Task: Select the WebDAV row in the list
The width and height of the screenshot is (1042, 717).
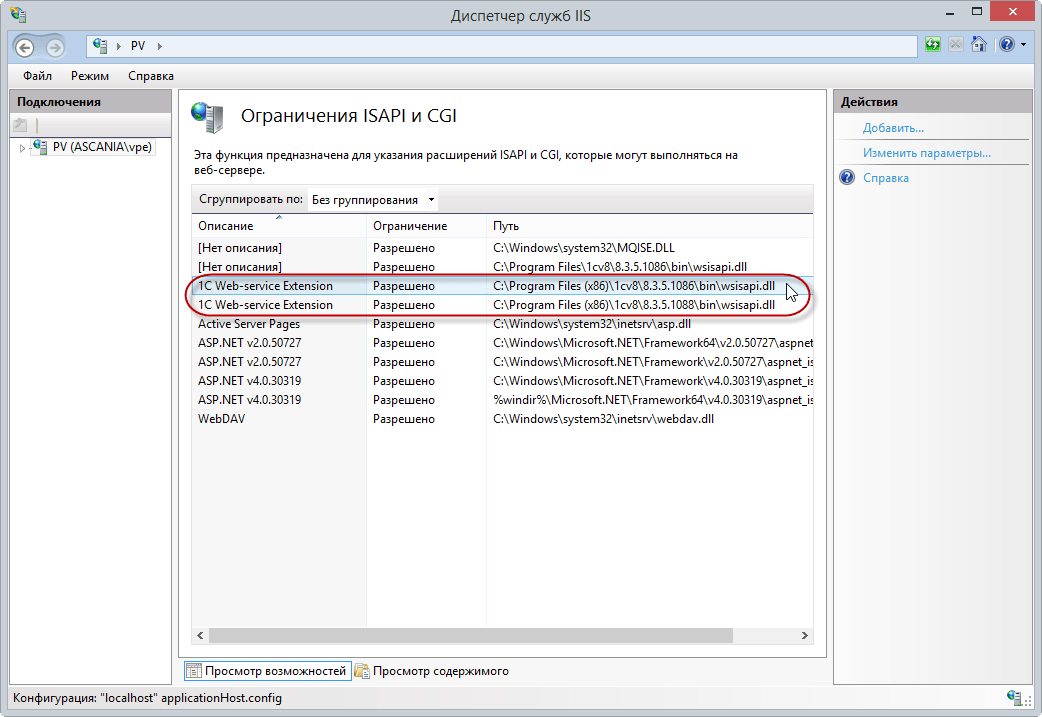Action: [222, 419]
